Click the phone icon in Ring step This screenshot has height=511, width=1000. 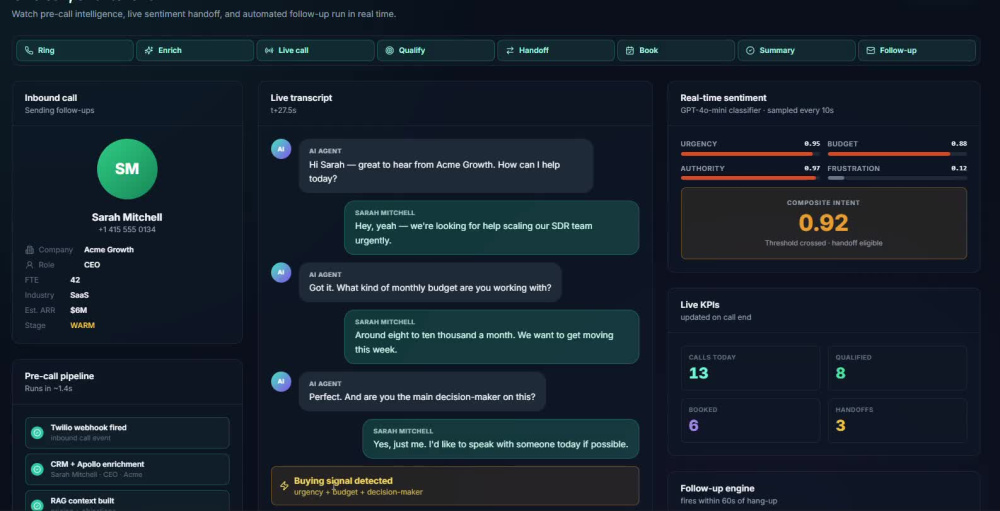(29, 50)
